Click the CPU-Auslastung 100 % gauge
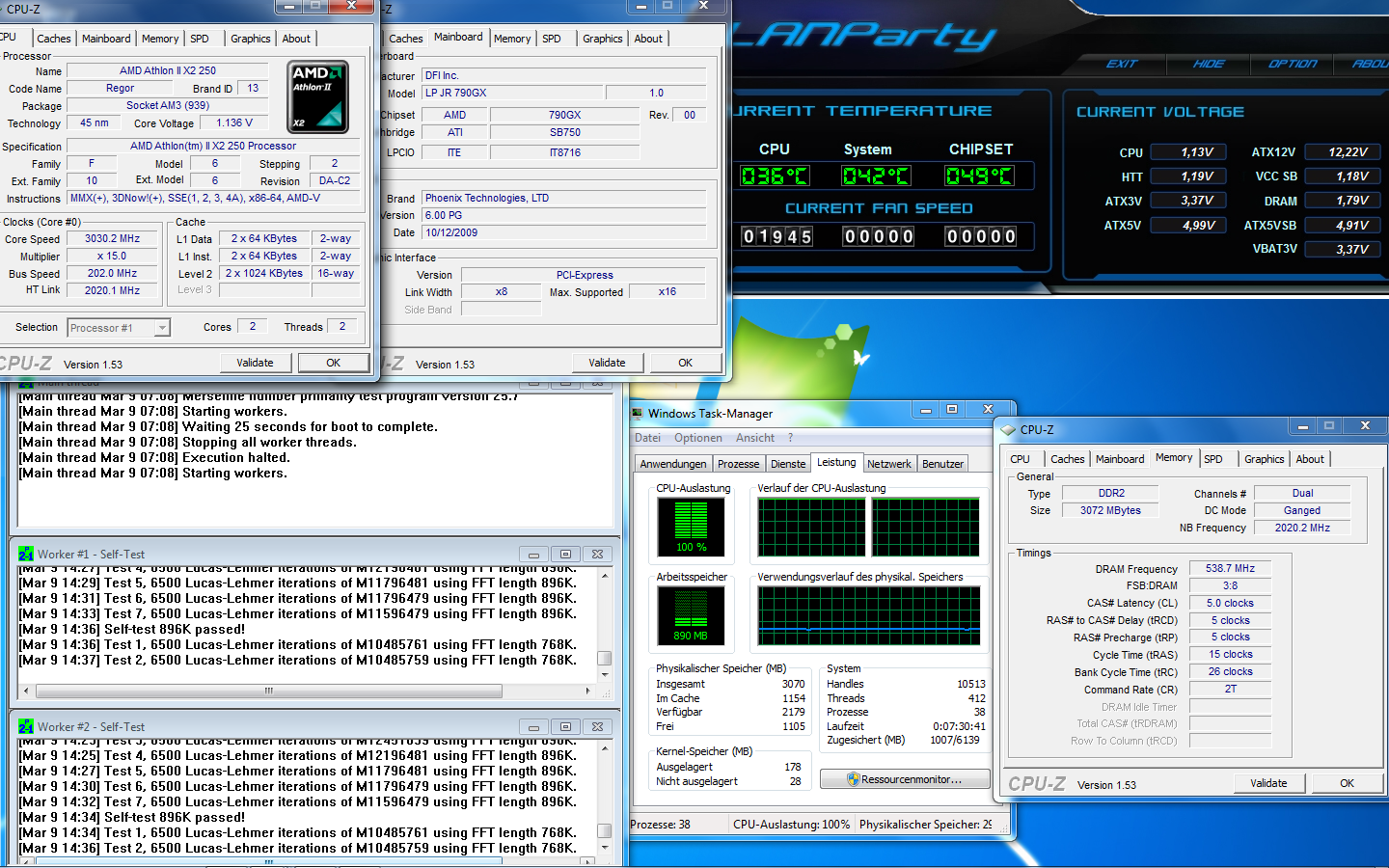Image resolution: width=1389 pixels, height=868 pixels. coord(691,528)
